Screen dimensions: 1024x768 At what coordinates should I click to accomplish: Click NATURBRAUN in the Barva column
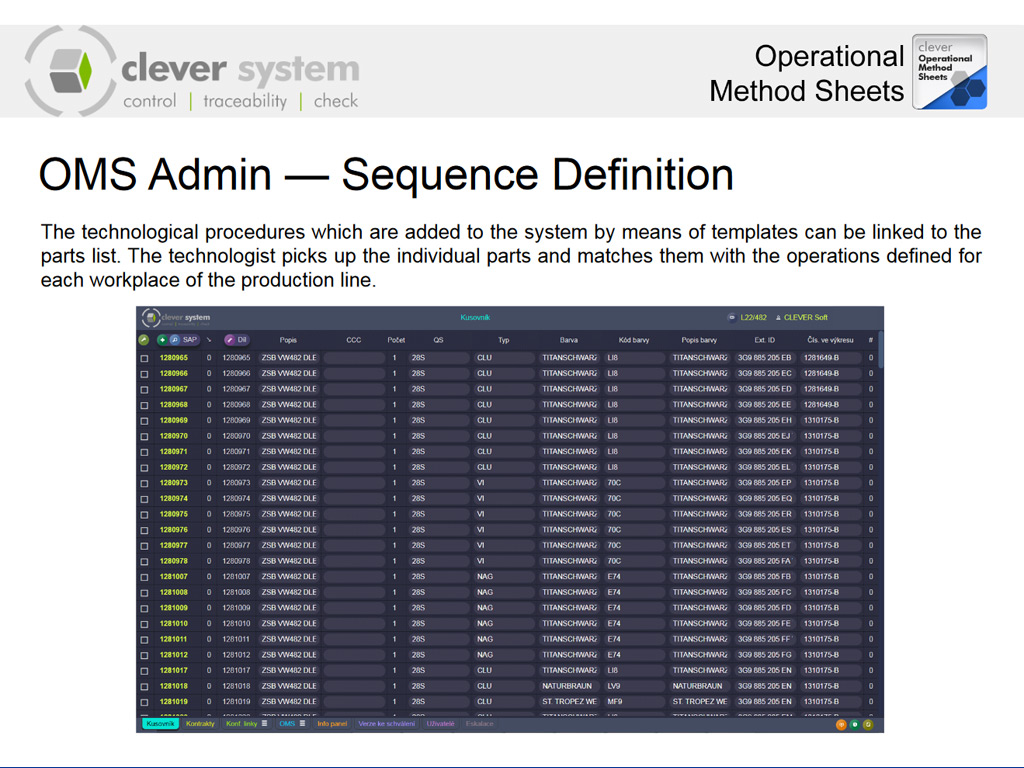pos(568,686)
